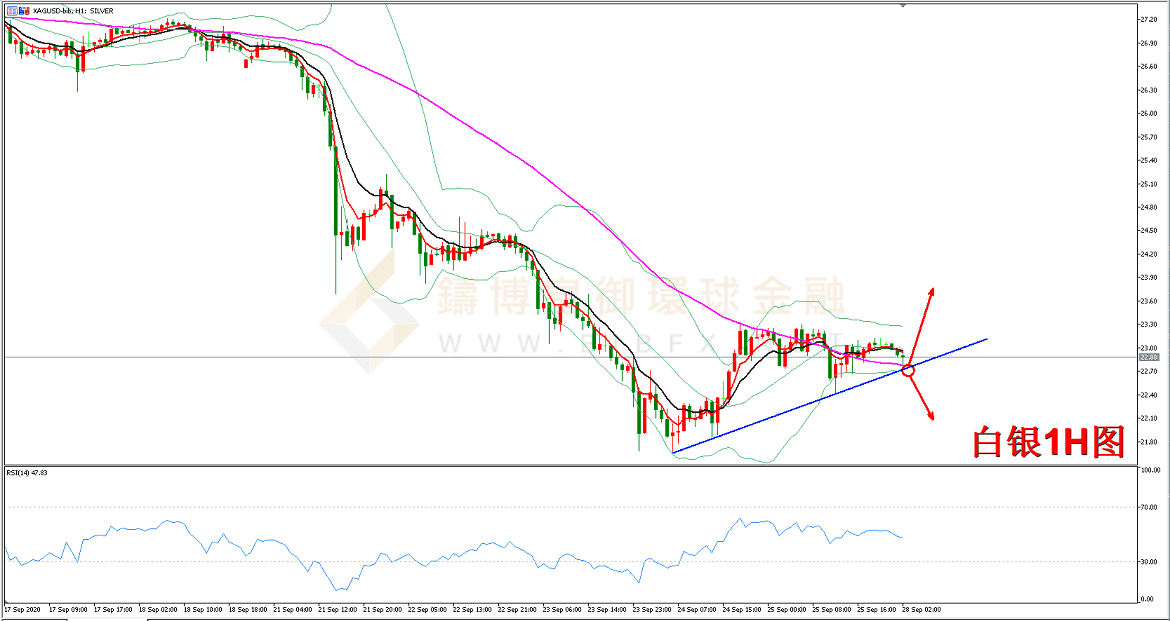Click the 70.00 RSI level label
This screenshot has width=1170, height=621.
[1150, 509]
